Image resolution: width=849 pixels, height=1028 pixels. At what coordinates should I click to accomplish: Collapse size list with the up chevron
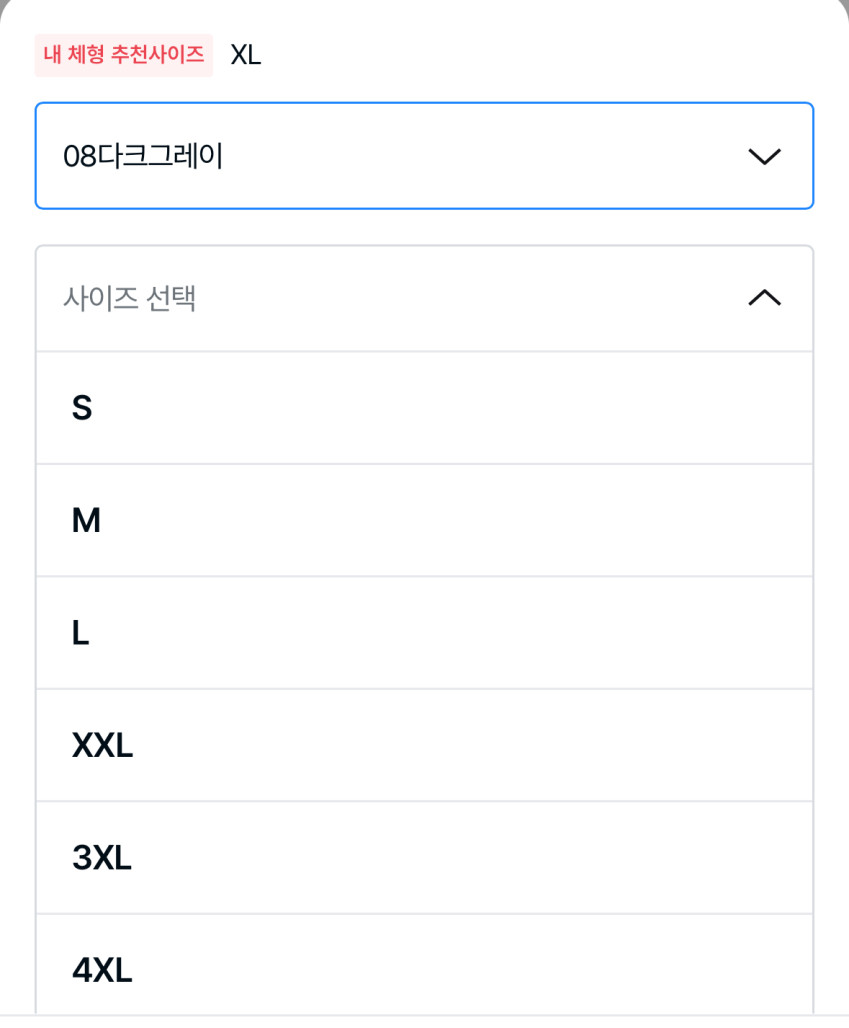(x=764, y=298)
